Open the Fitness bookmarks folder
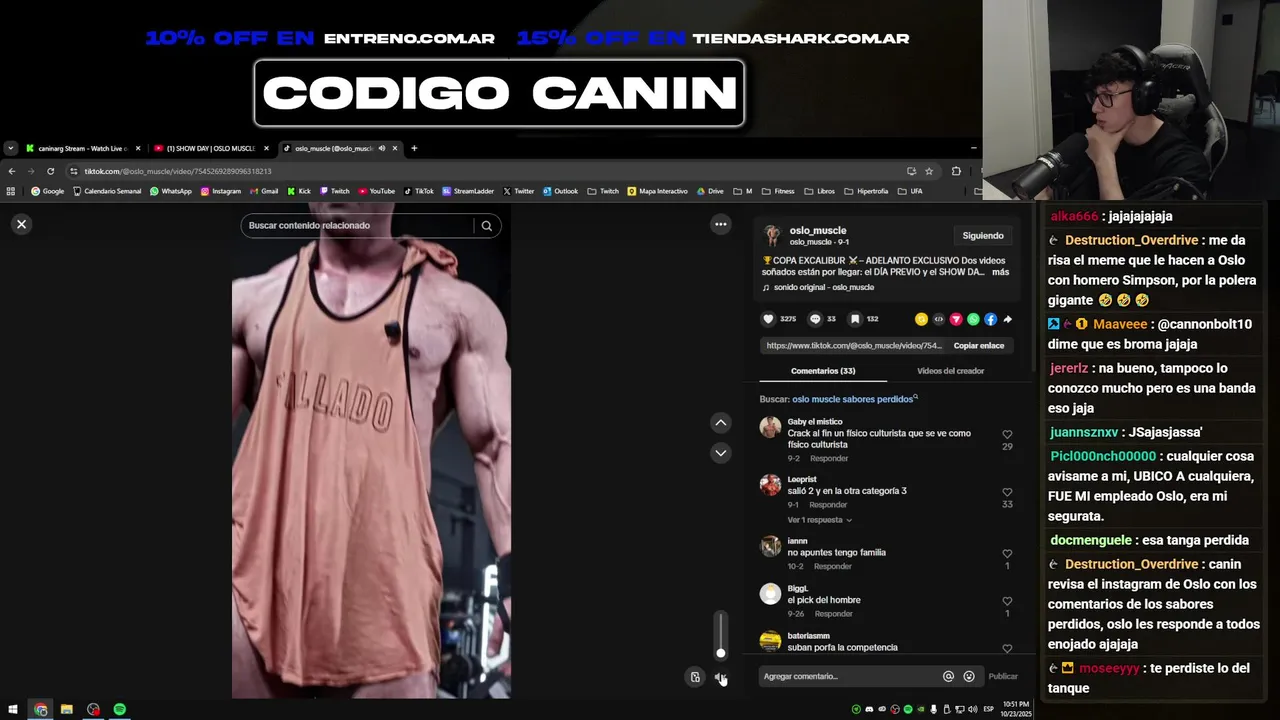This screenshot has height=720, width=1280. pyautogui.click(x=777, y=191)
